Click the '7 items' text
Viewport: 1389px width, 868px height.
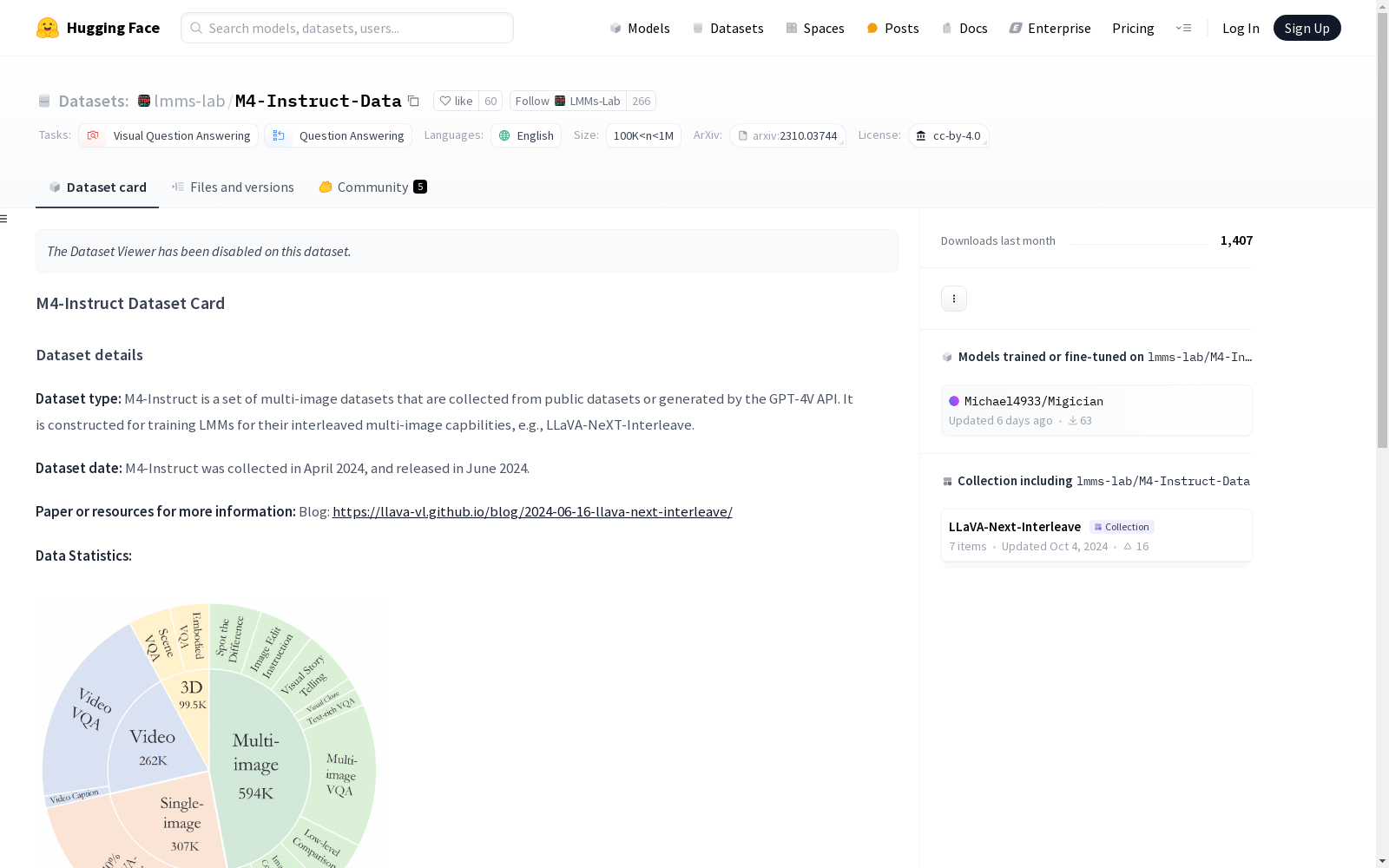point(968,547)
